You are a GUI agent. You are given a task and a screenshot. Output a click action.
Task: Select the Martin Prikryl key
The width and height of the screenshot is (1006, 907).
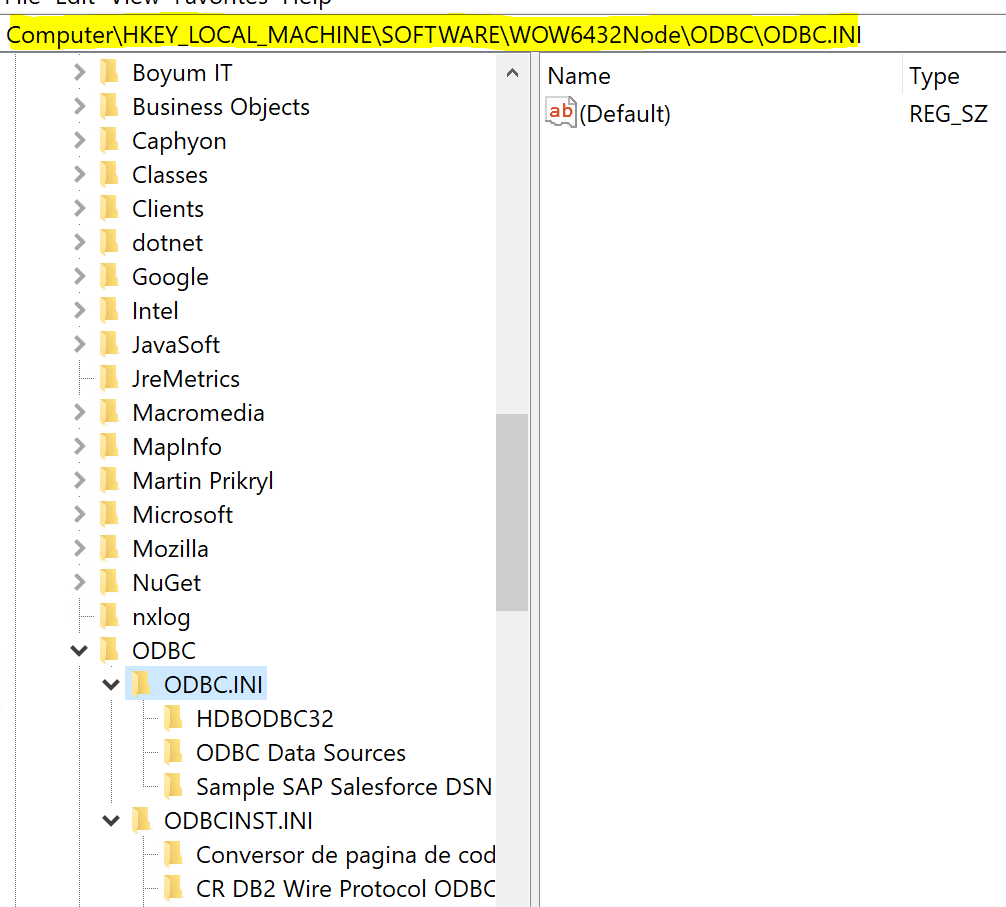click(x=202, y=481)
